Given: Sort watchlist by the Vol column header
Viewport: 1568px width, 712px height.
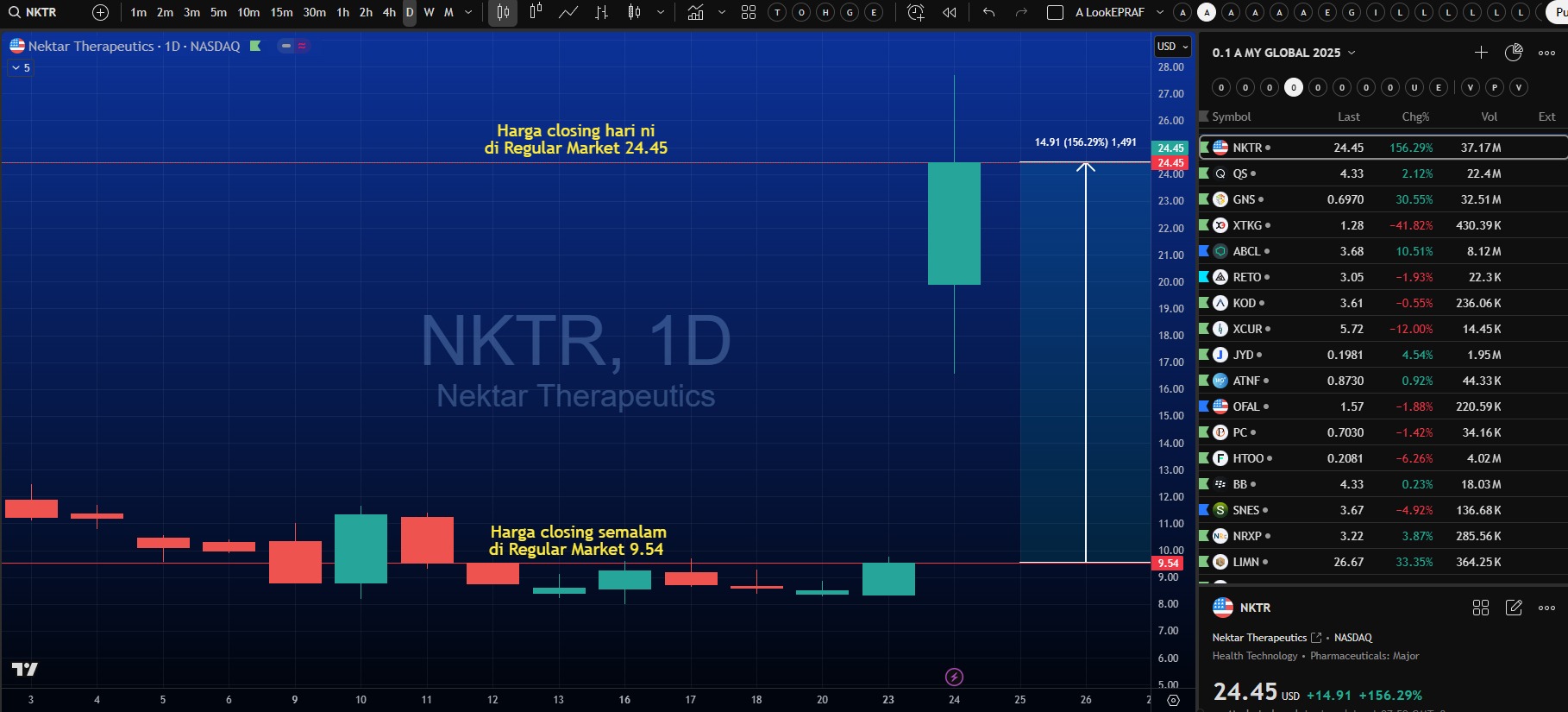Looking at the screenshot, I should coord(1490,117).
